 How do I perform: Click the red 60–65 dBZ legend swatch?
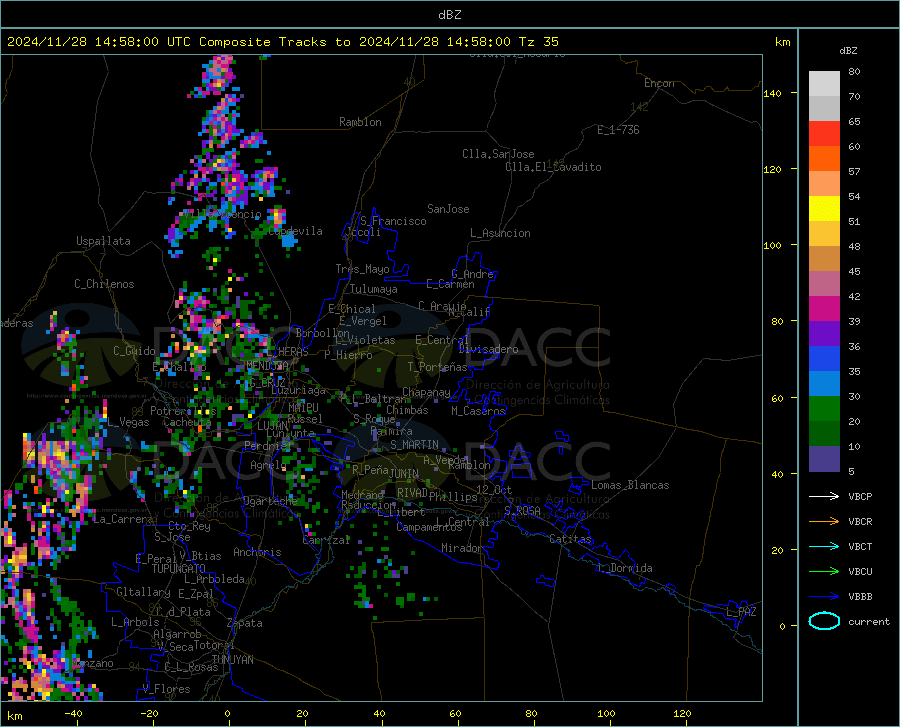point(824,134)
